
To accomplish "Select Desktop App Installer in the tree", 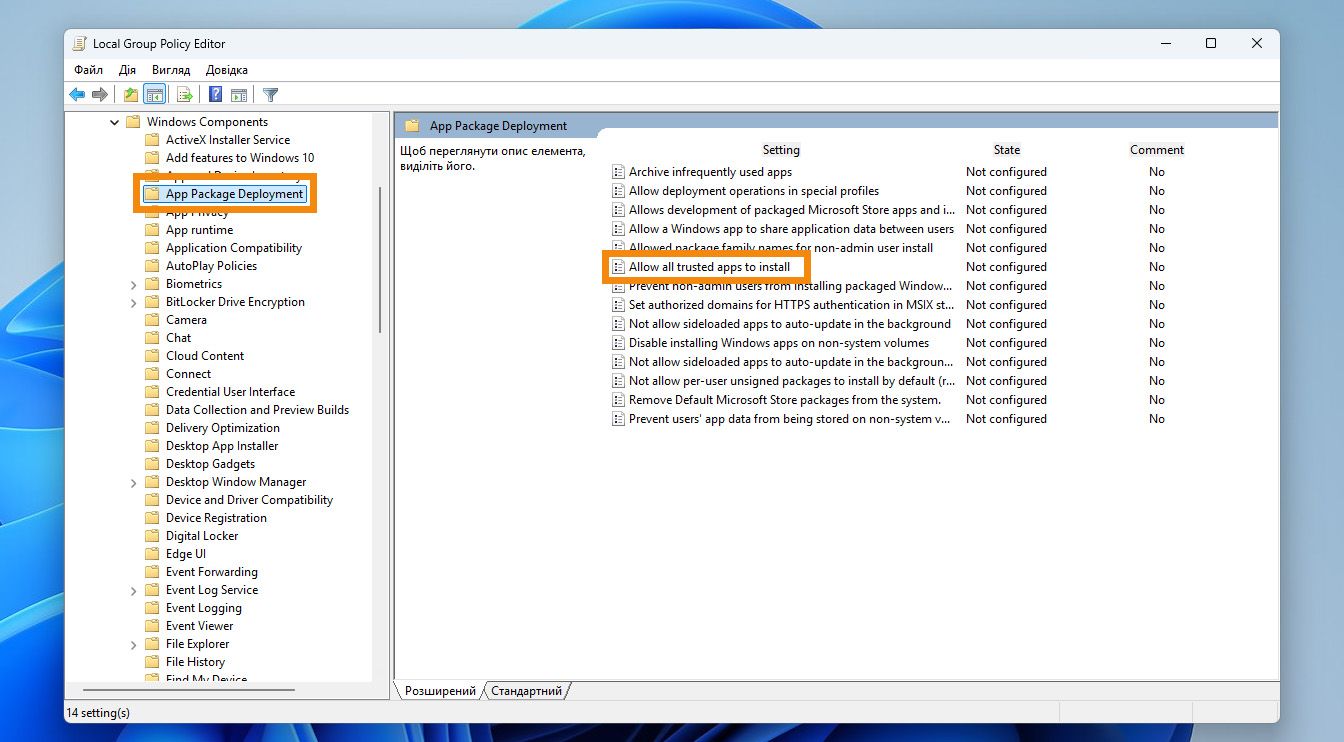I will [222, 446].
